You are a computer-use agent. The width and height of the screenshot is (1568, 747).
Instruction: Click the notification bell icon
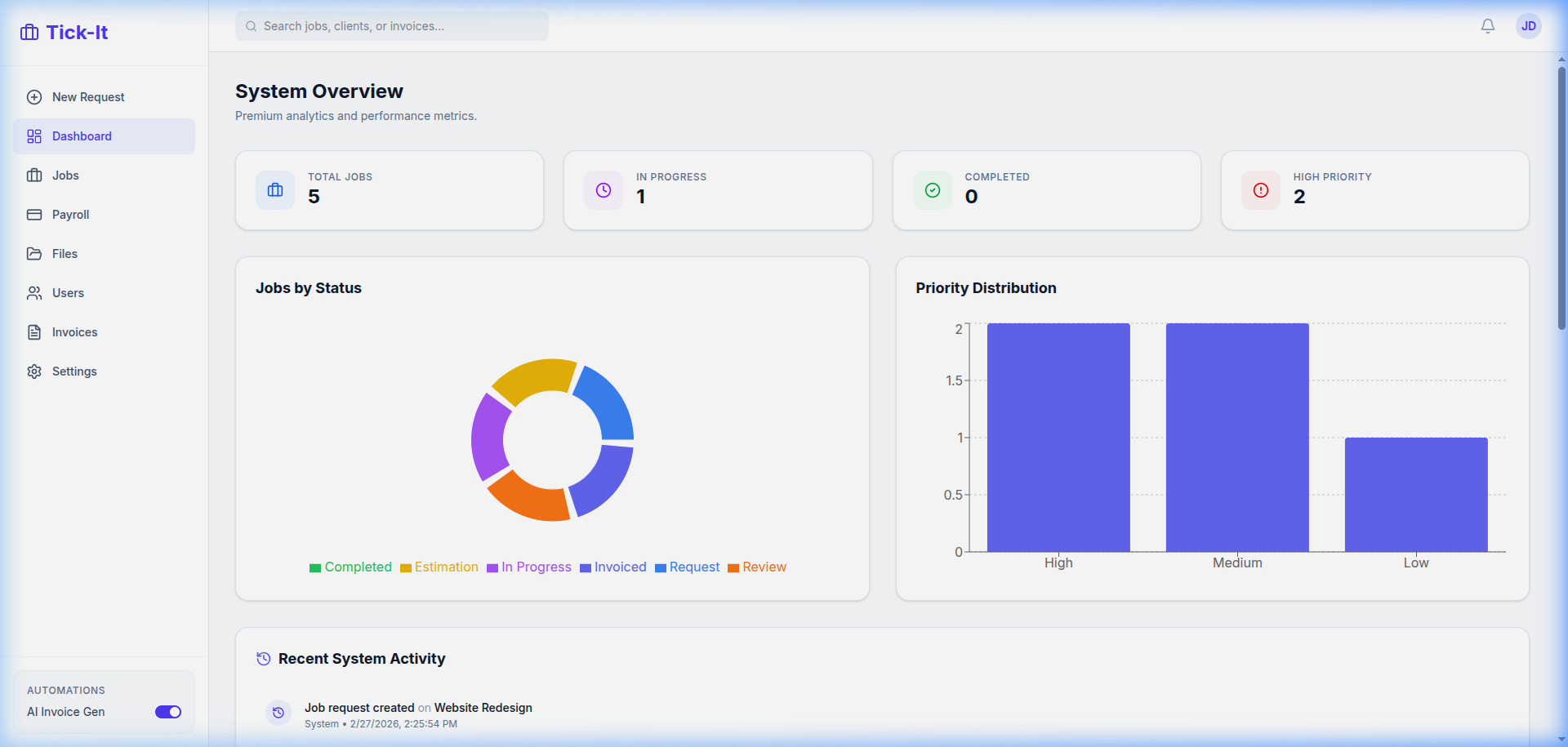tap(1487, 26)
